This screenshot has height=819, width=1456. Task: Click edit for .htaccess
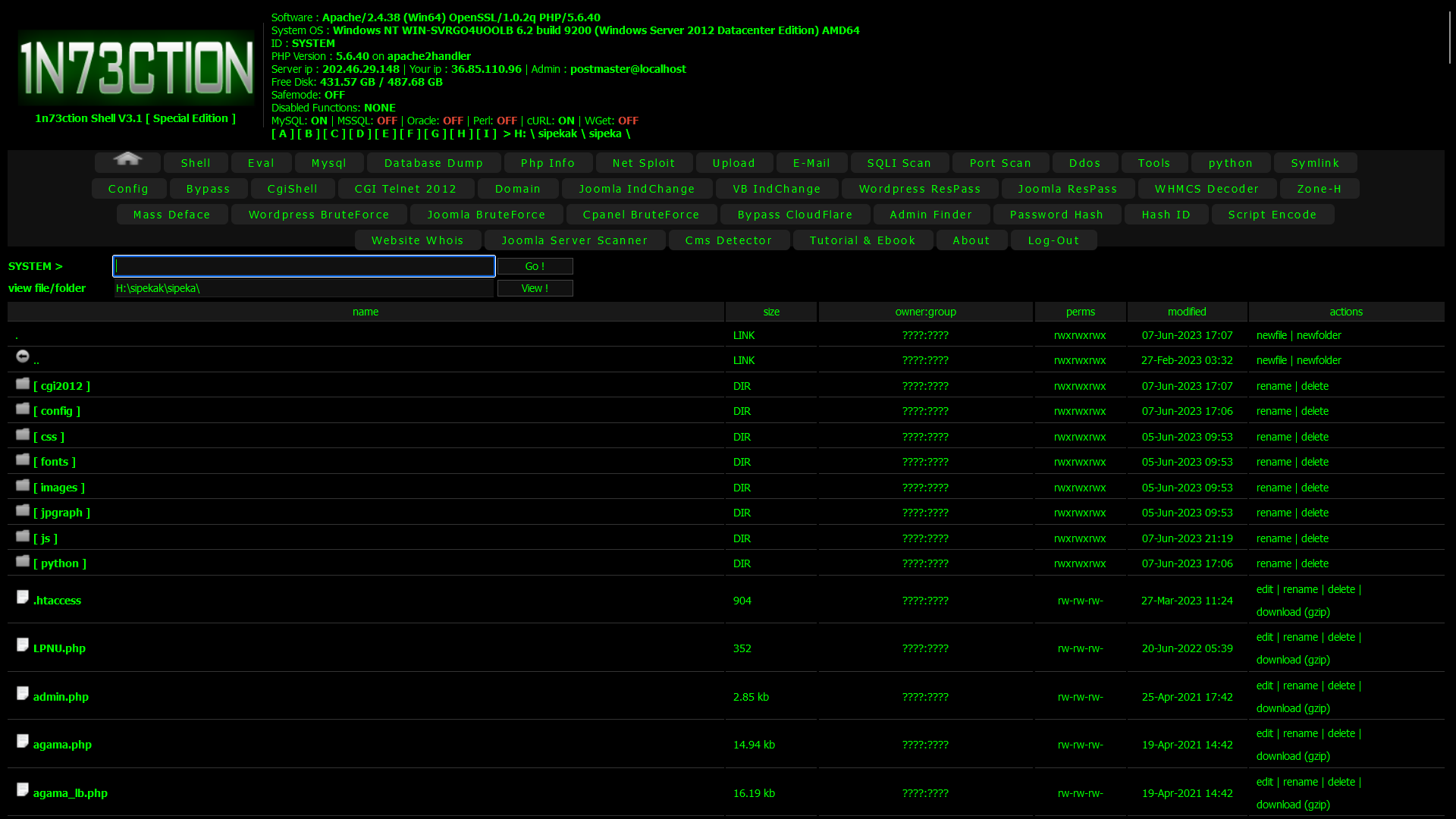[1265, 589]
